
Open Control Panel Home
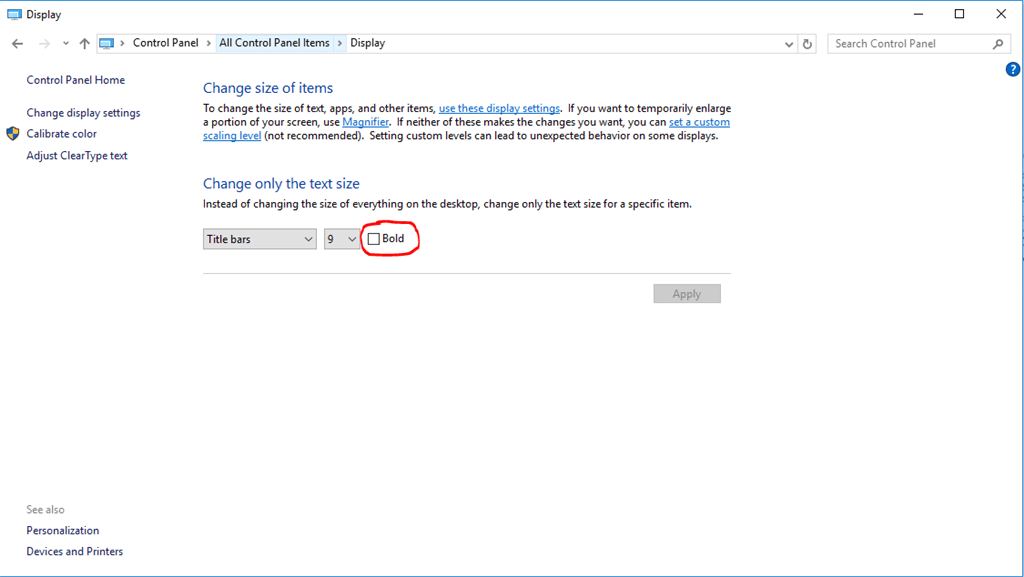click(76, 80)
